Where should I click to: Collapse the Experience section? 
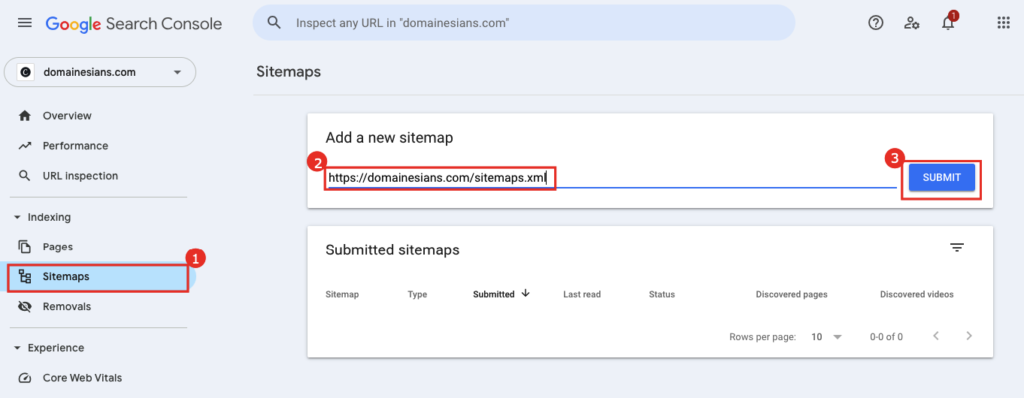point(18,348)
